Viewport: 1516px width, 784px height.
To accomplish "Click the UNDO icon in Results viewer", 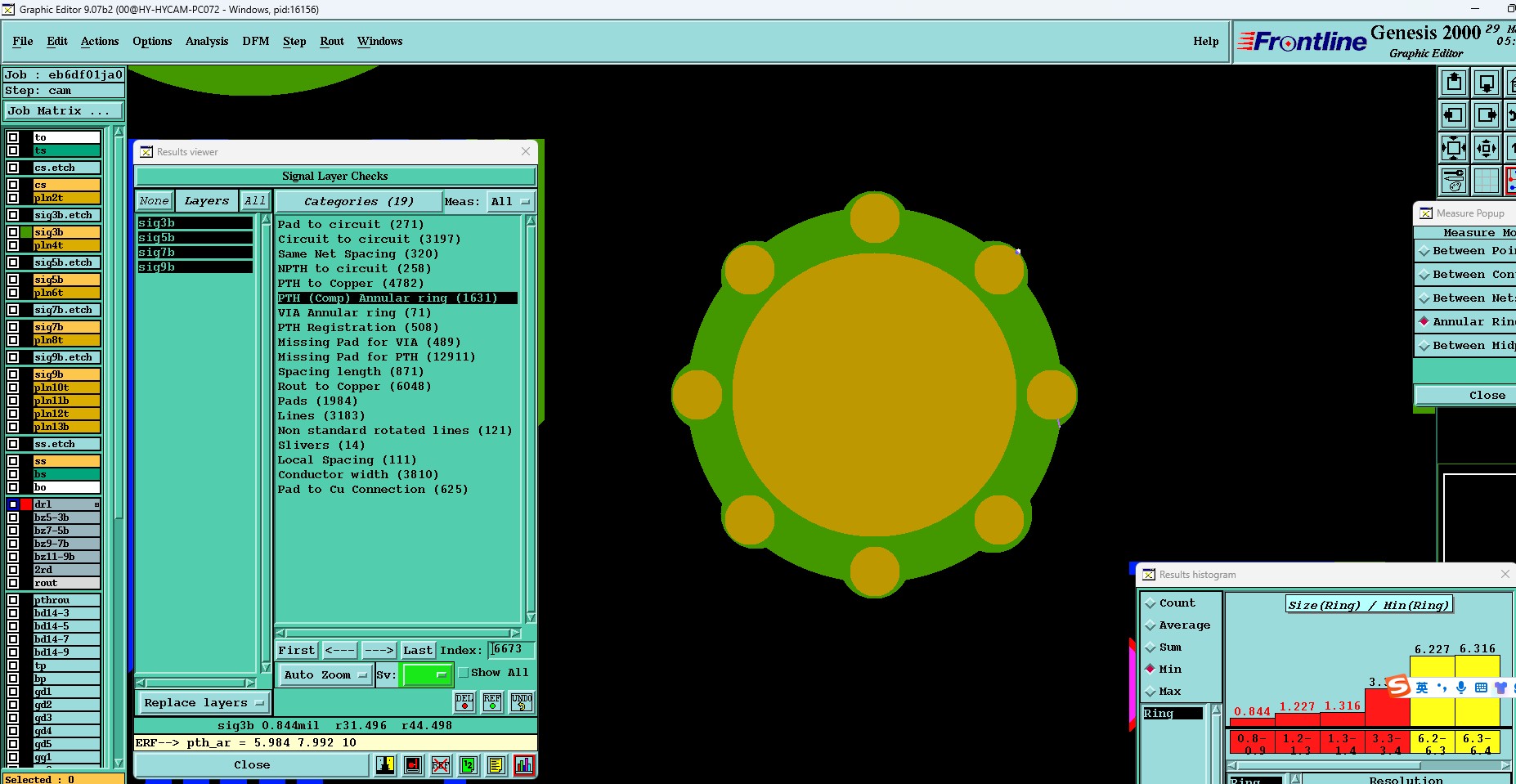I will coord(522,702).
